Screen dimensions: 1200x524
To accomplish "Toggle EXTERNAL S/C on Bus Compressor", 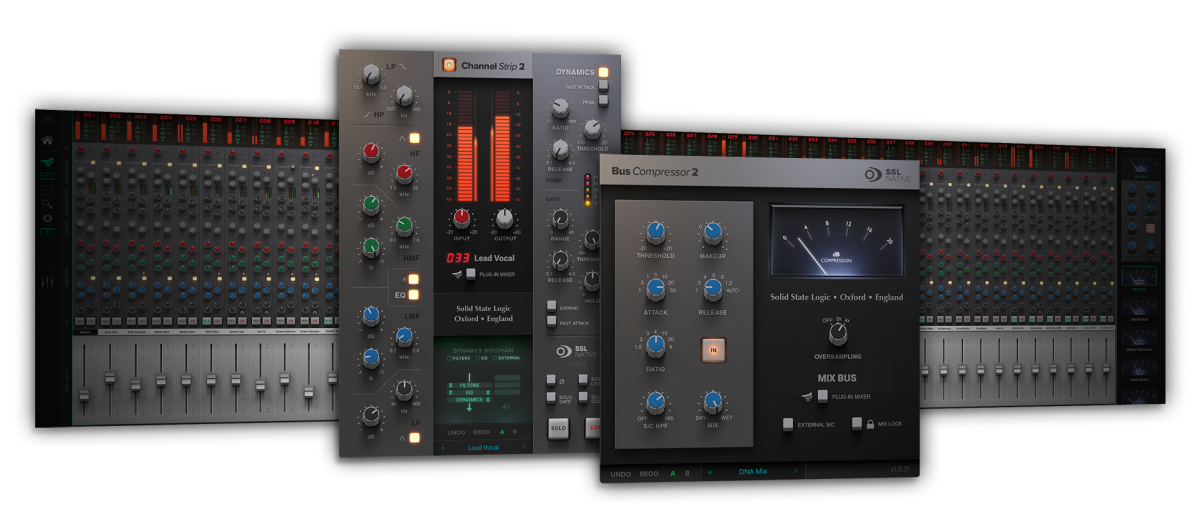I will click(788, 424).
